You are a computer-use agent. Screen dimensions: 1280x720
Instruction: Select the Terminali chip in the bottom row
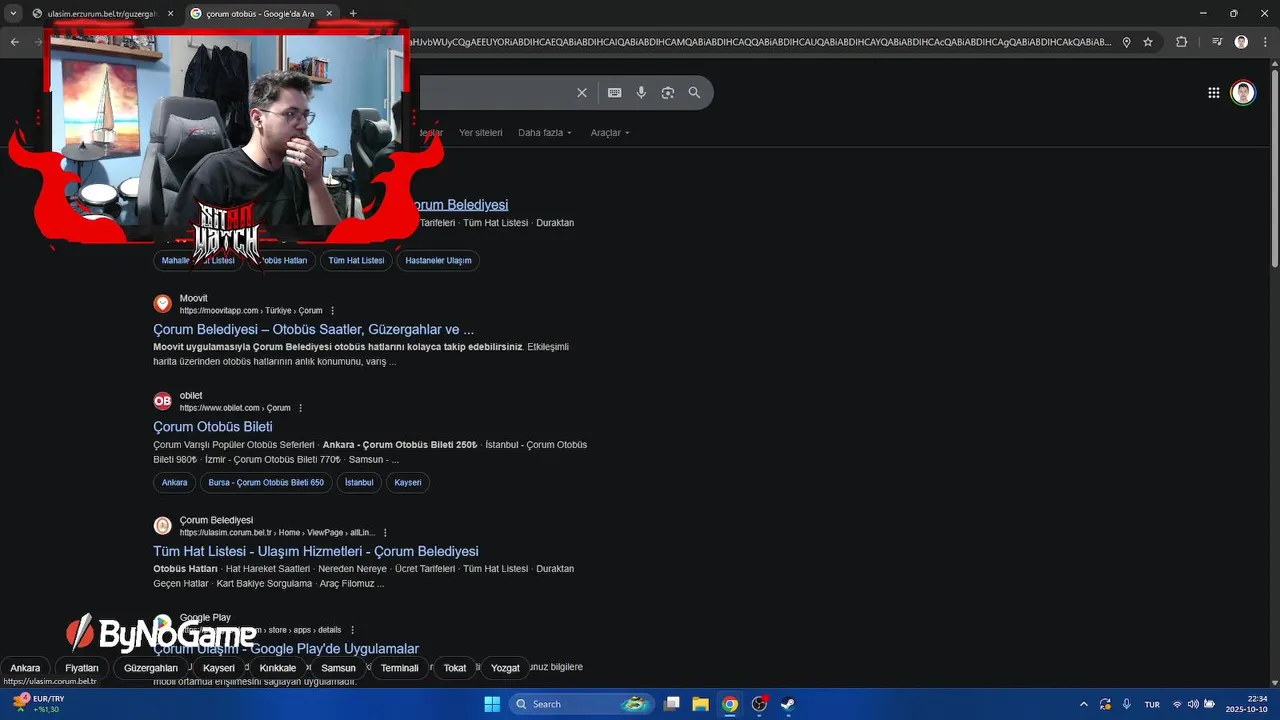tap(400, 668)
